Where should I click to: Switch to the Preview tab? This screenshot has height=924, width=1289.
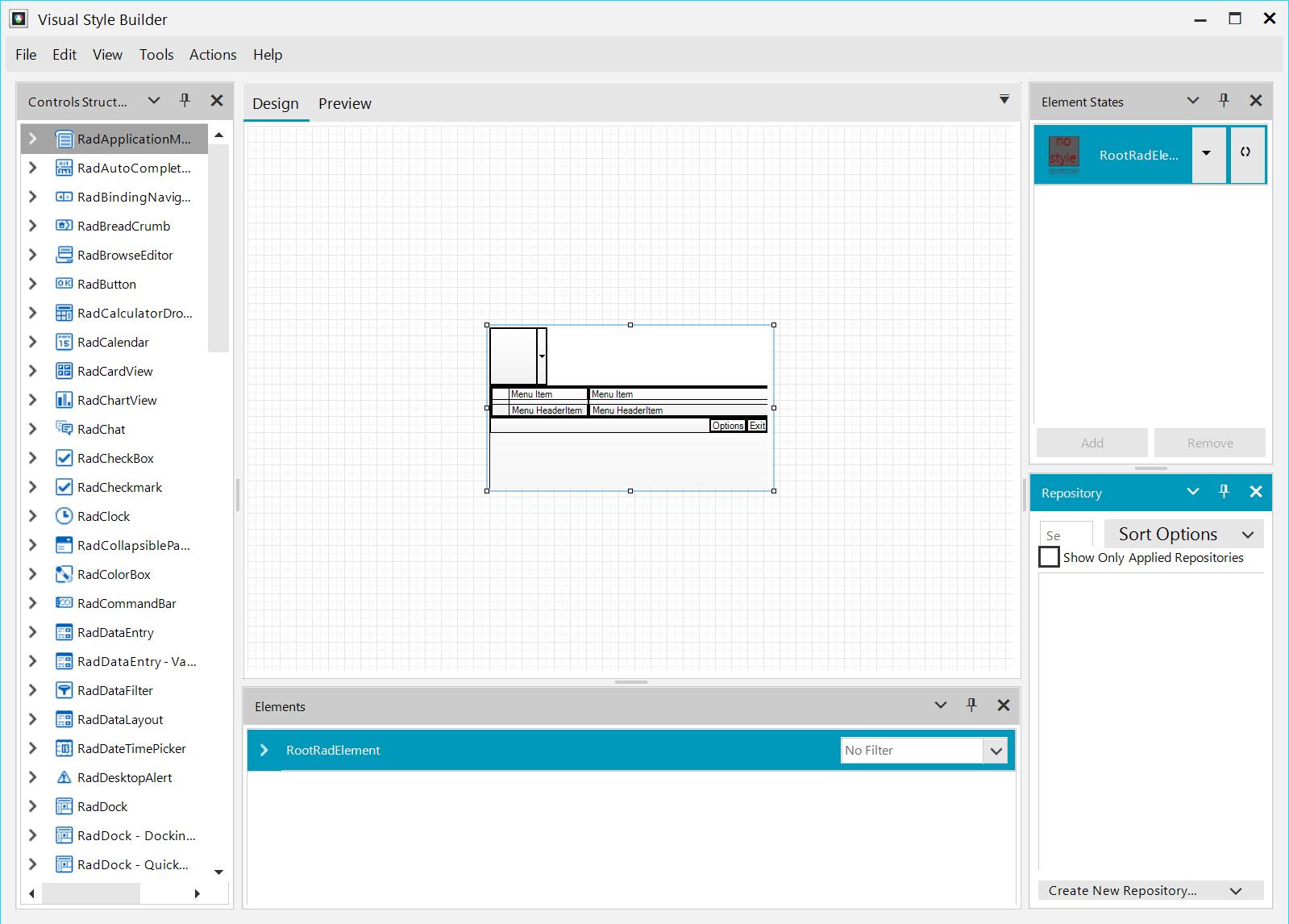pyautogui.click(x=344, y=103)
